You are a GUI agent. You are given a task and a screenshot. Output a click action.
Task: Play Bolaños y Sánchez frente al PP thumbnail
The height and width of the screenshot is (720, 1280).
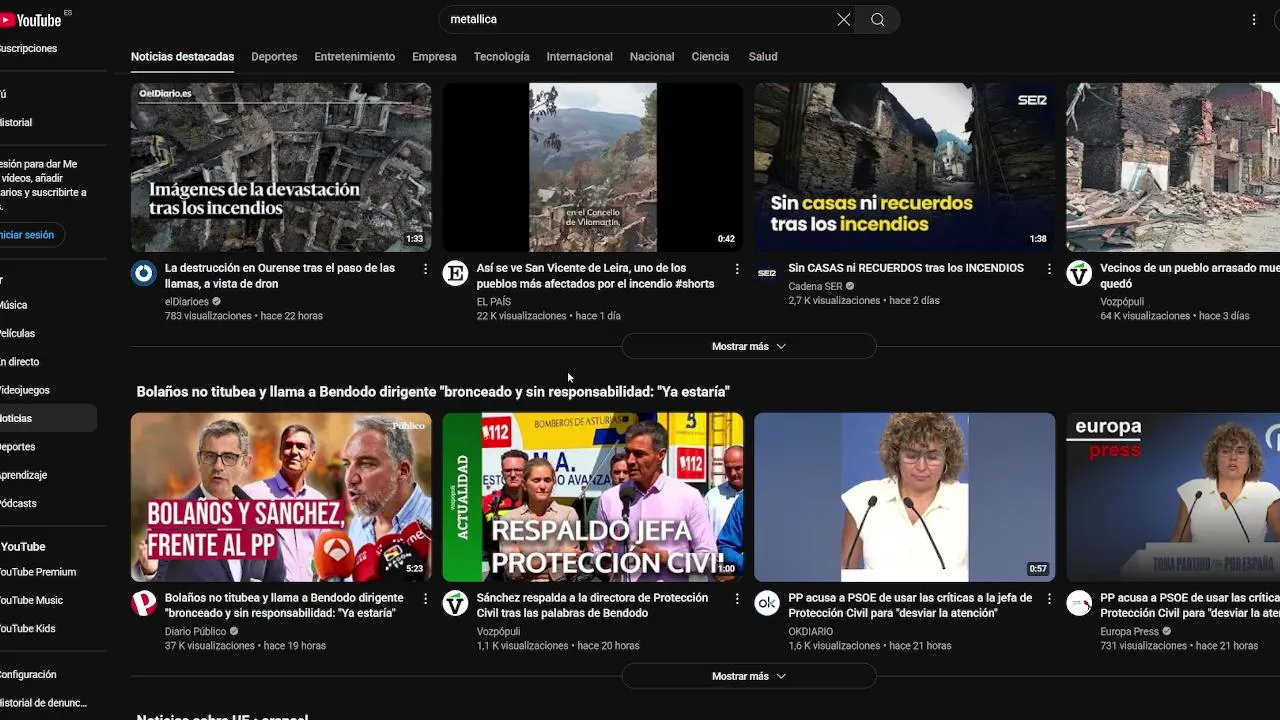pyautogui.click(x=281, y=497)
